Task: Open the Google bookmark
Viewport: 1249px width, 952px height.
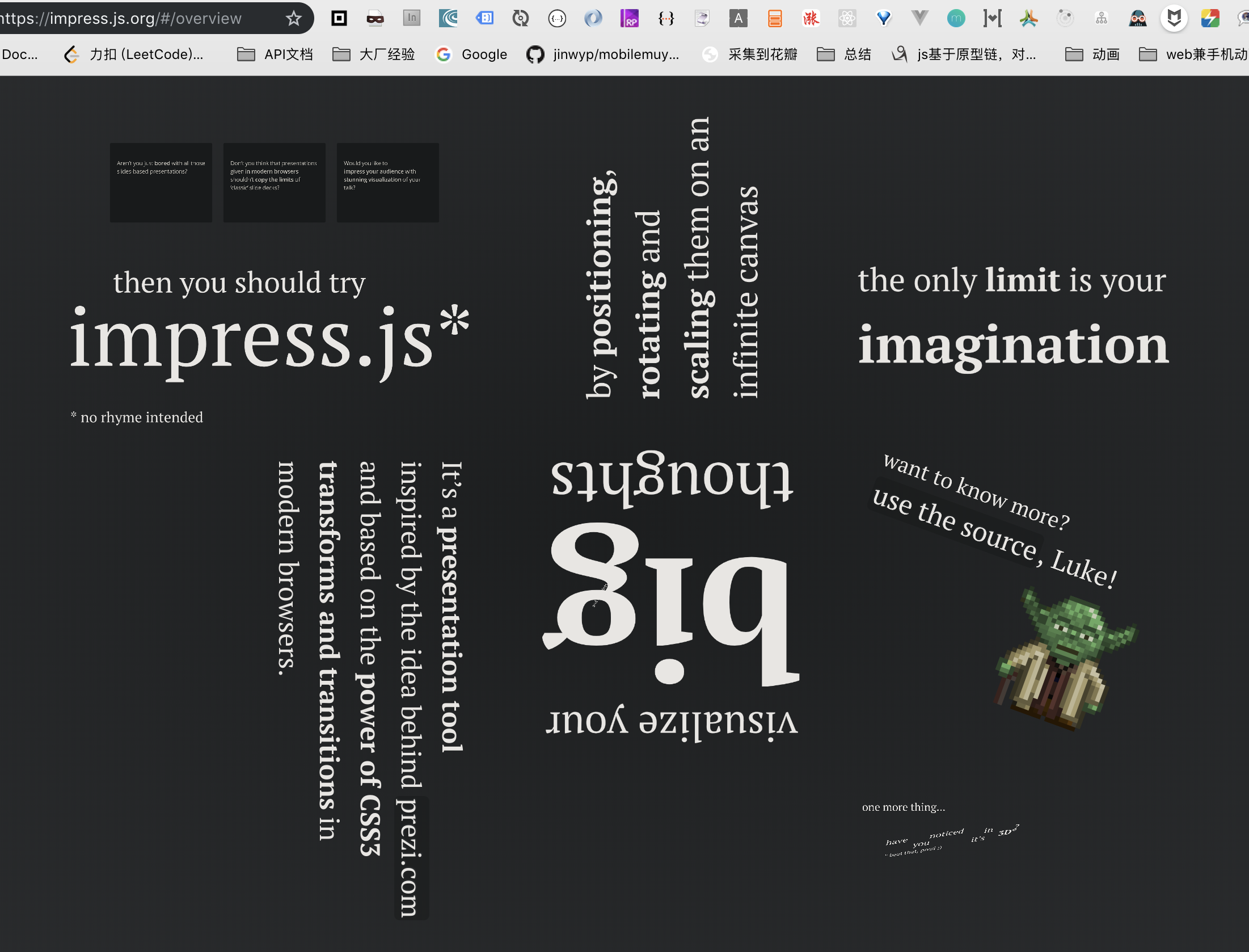Action: tap(471, 54)
